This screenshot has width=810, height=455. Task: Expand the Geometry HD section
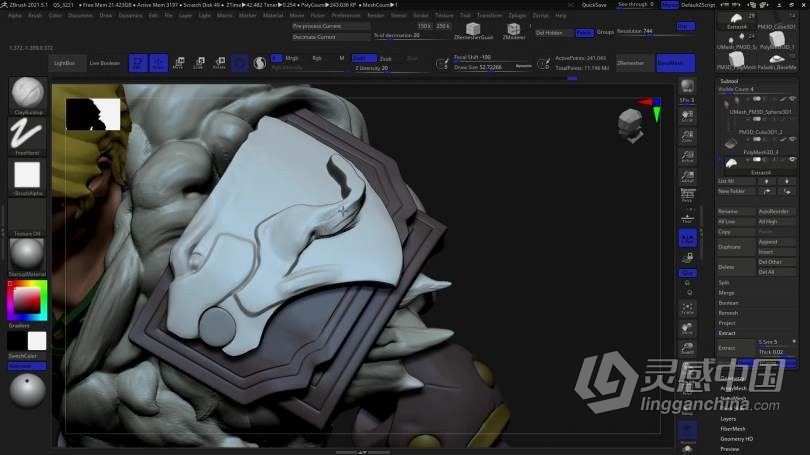click(x=736, y=439)
